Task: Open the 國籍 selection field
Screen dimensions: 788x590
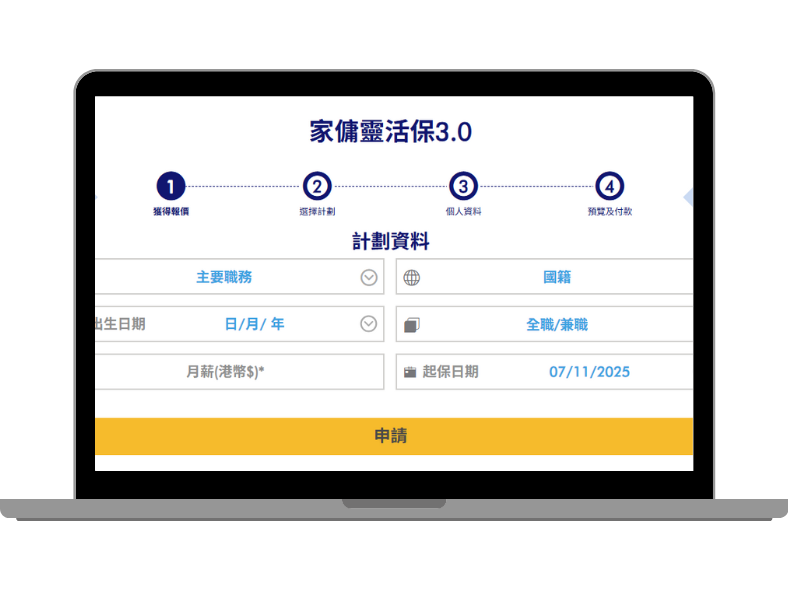Action: tap(556, 277)
